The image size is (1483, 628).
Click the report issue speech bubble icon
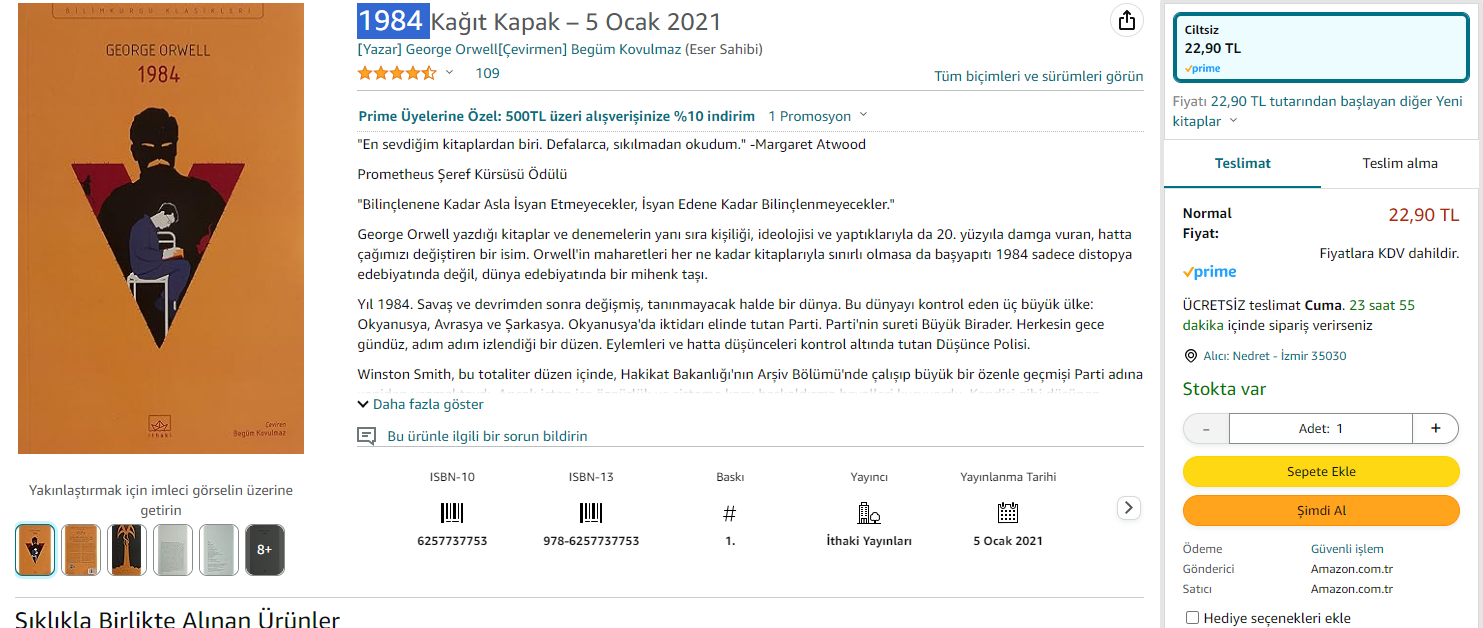pos(367,436)
